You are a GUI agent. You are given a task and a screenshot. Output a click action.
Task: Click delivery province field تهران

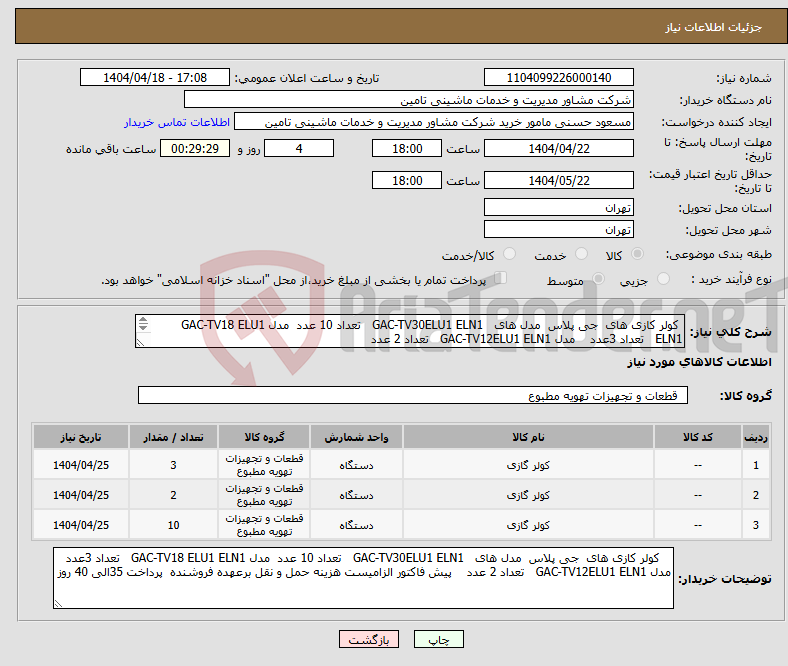[558, 207]
